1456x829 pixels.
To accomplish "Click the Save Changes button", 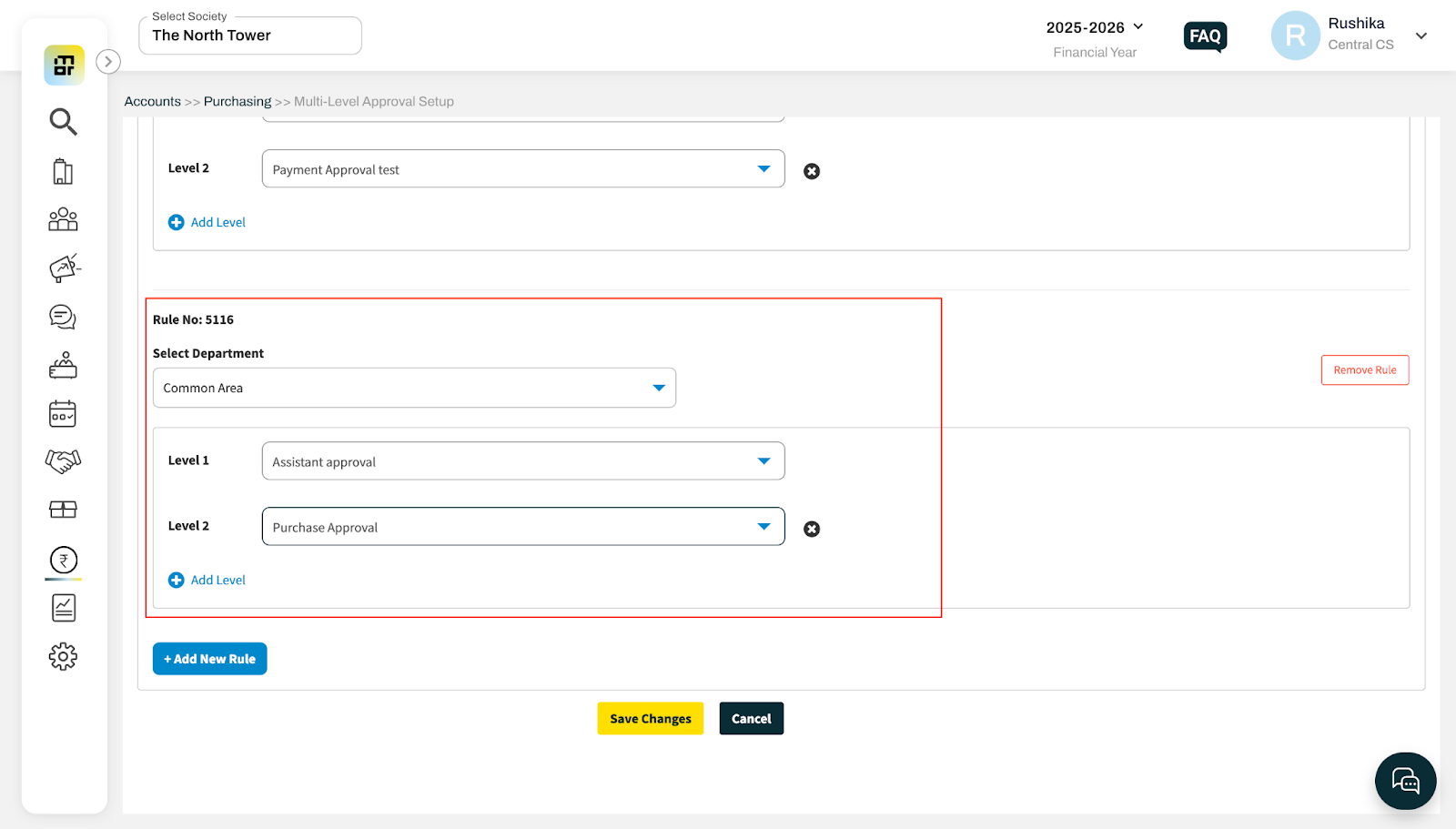I will coord(650,718).
